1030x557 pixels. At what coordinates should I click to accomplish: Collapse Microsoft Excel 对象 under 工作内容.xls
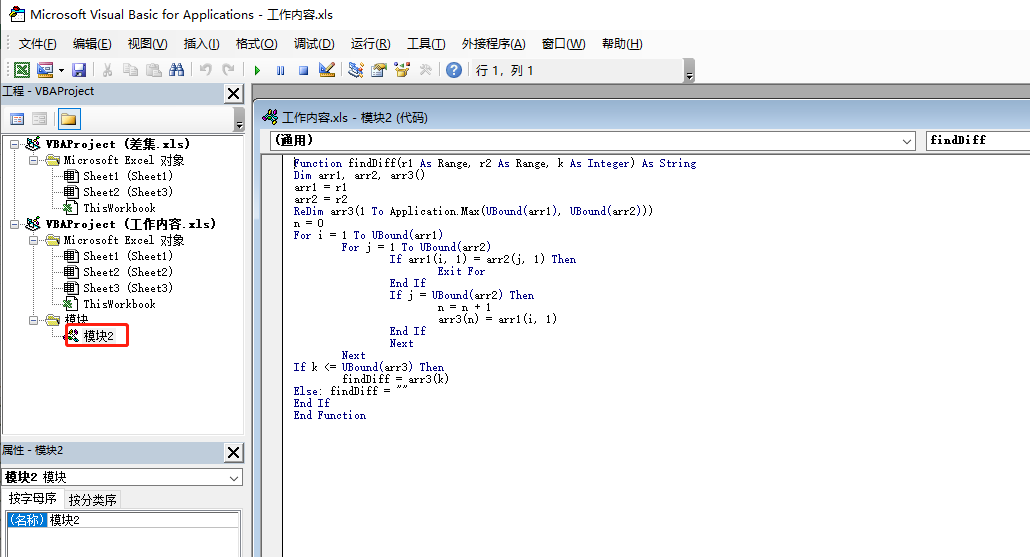coord(33,240)
